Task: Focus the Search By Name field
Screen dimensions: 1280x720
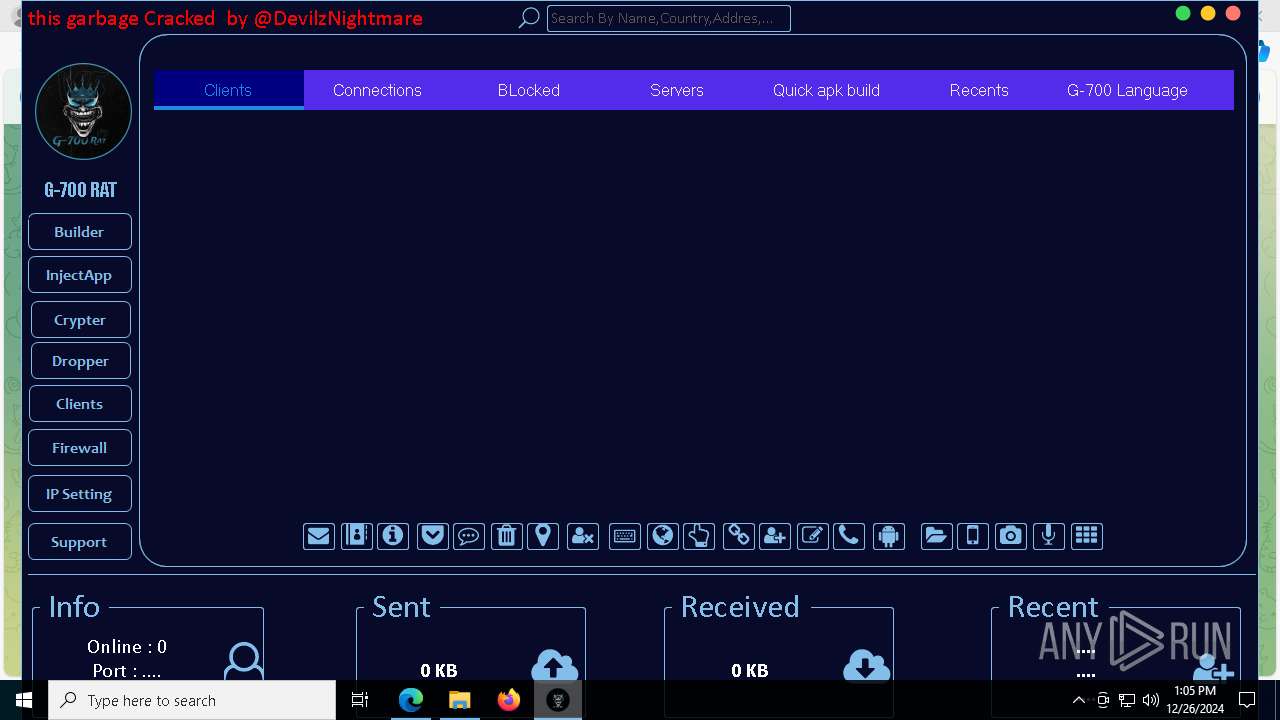Action: coord(669,18)
